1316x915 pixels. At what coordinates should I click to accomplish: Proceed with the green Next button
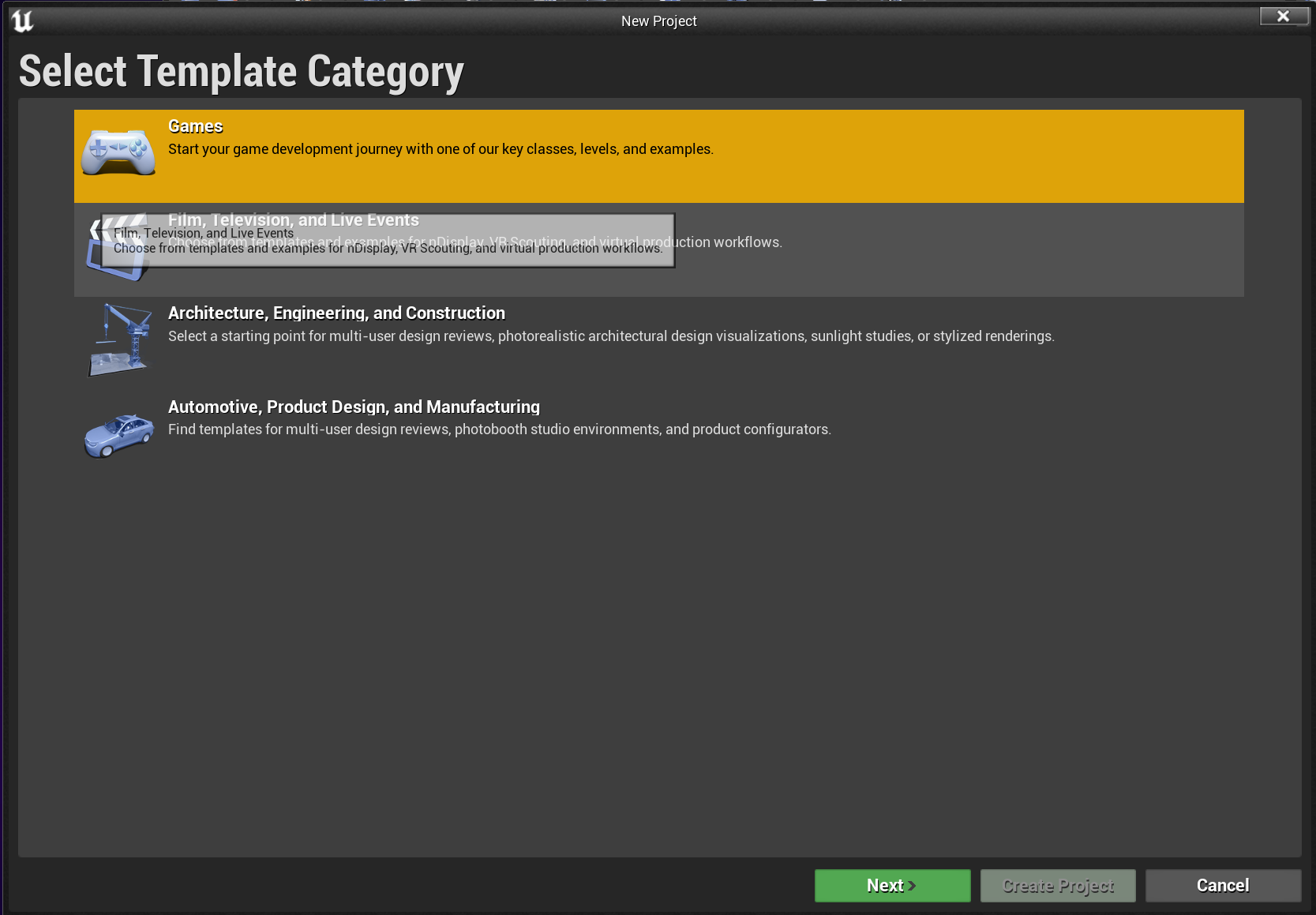pyautogui.click(x=892, y=886)
